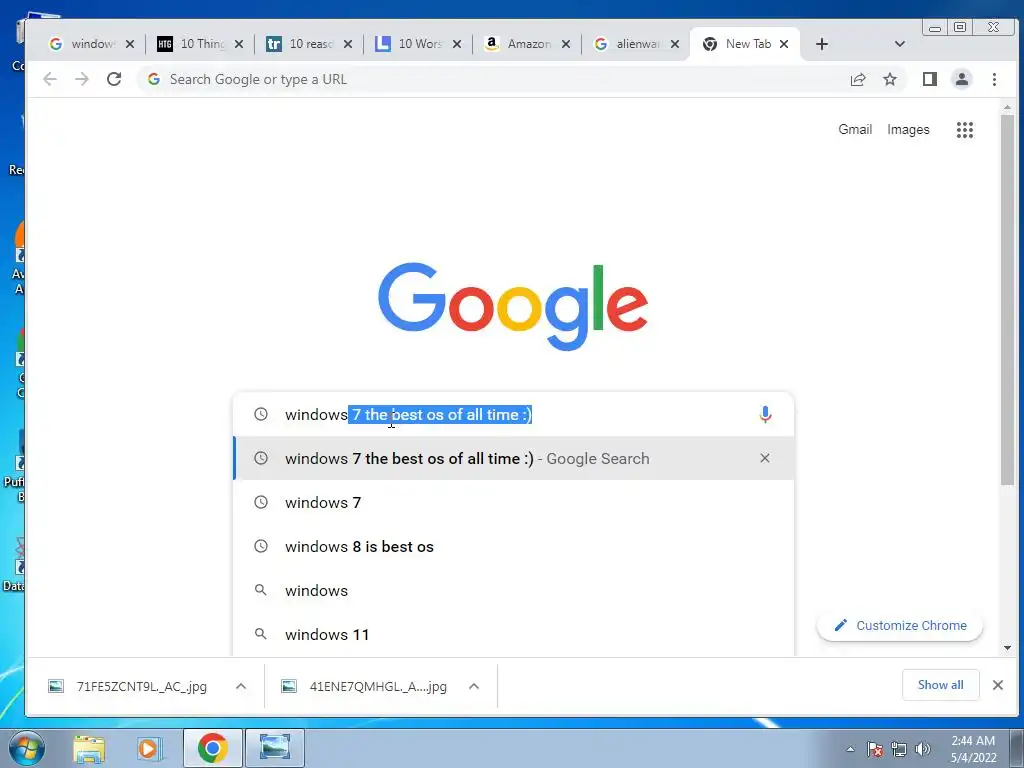
Task: Open Windows Media Player from taskbar
Action: 149,748
